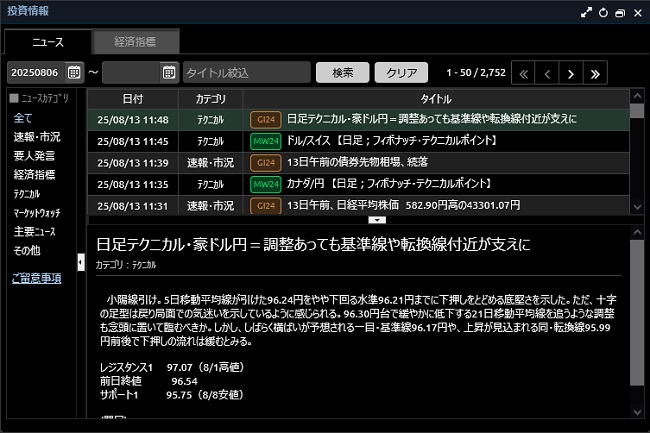Open news カナダ/円 フィボナッチ row

[x=359, y=184]
